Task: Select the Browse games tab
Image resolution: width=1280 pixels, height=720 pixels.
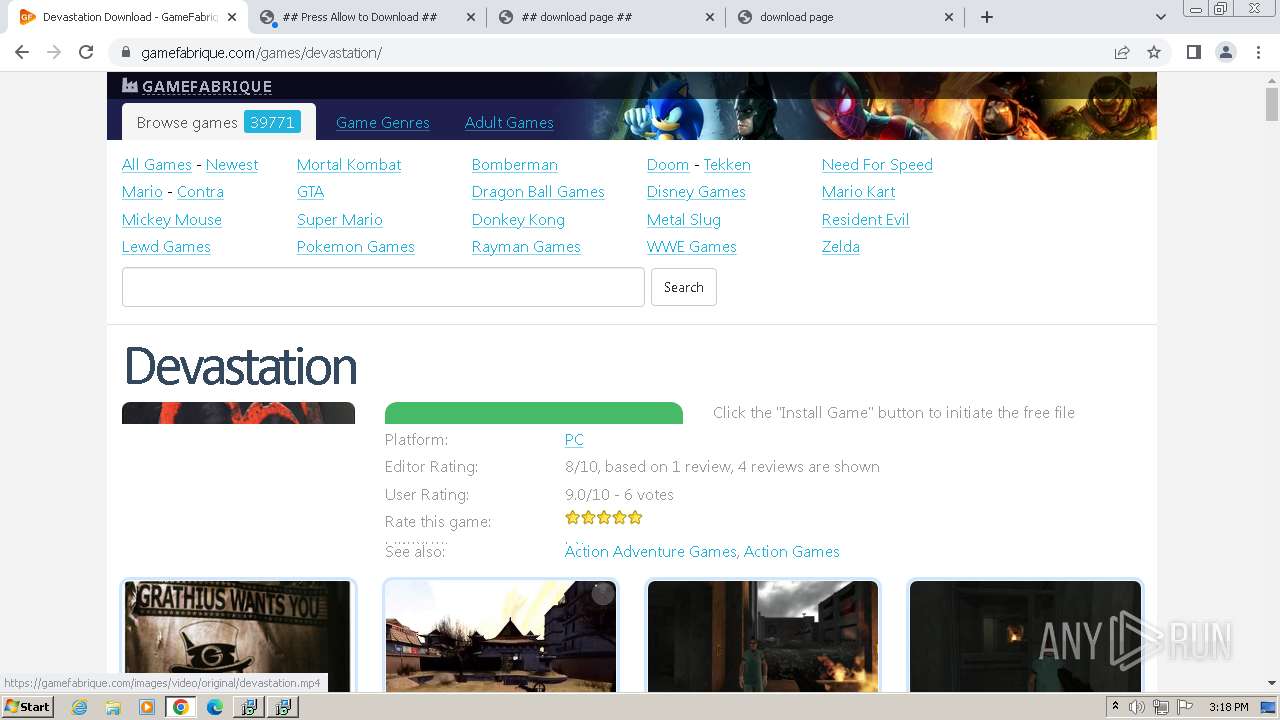Action: pyautogui.click(x=218, y=122)
